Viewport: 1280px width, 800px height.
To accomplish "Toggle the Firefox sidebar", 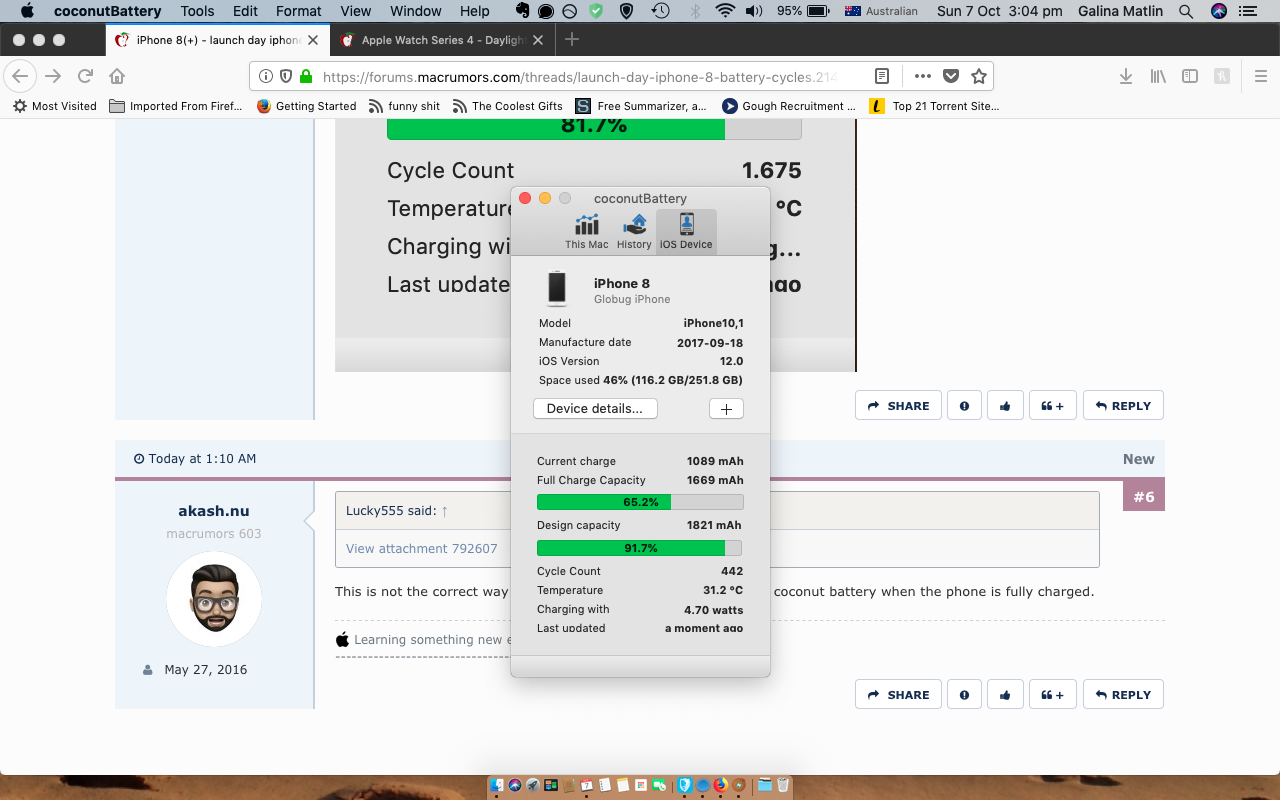I will click(x=1190, y=76).
